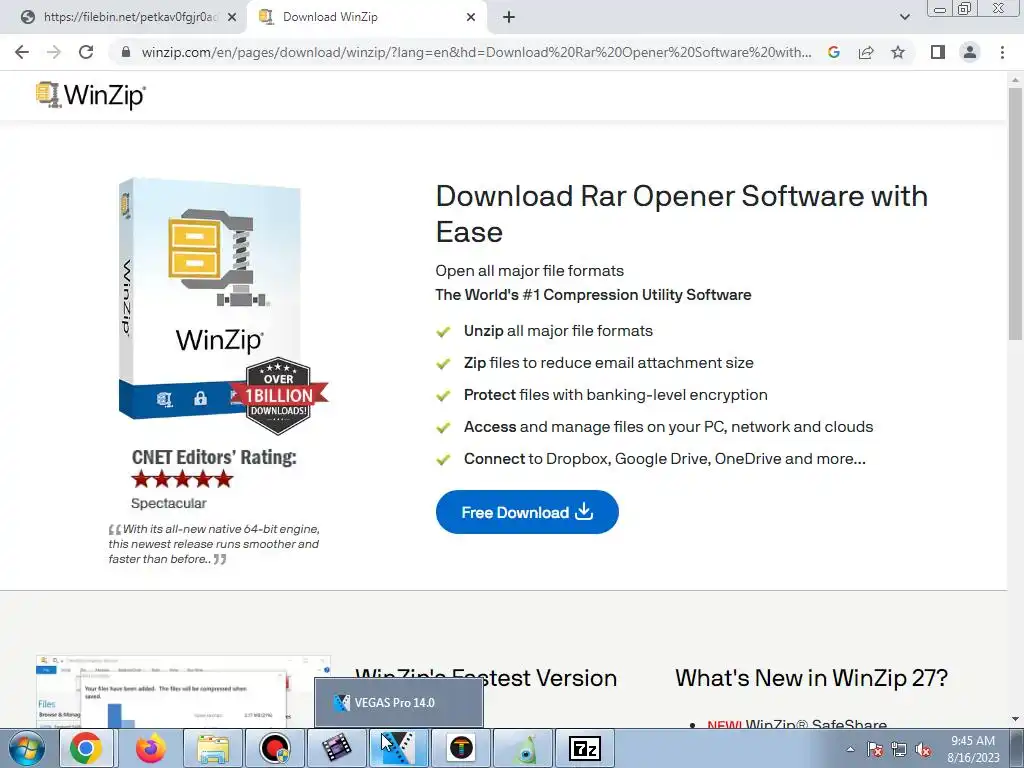This screenshot has height=768, width=1024.
Task: Bookmark this page with the star
Action: pos(898,52)
